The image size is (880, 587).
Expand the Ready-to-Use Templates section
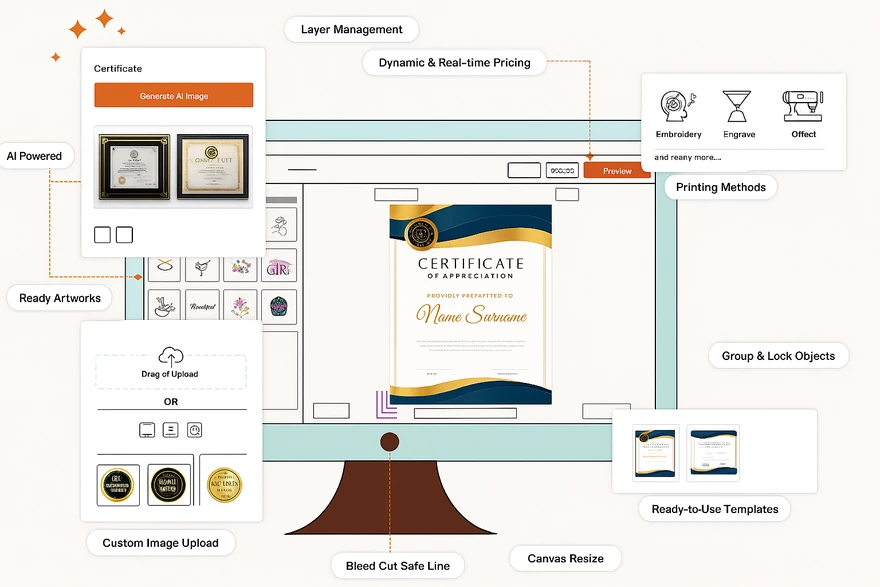pos(714,509)
